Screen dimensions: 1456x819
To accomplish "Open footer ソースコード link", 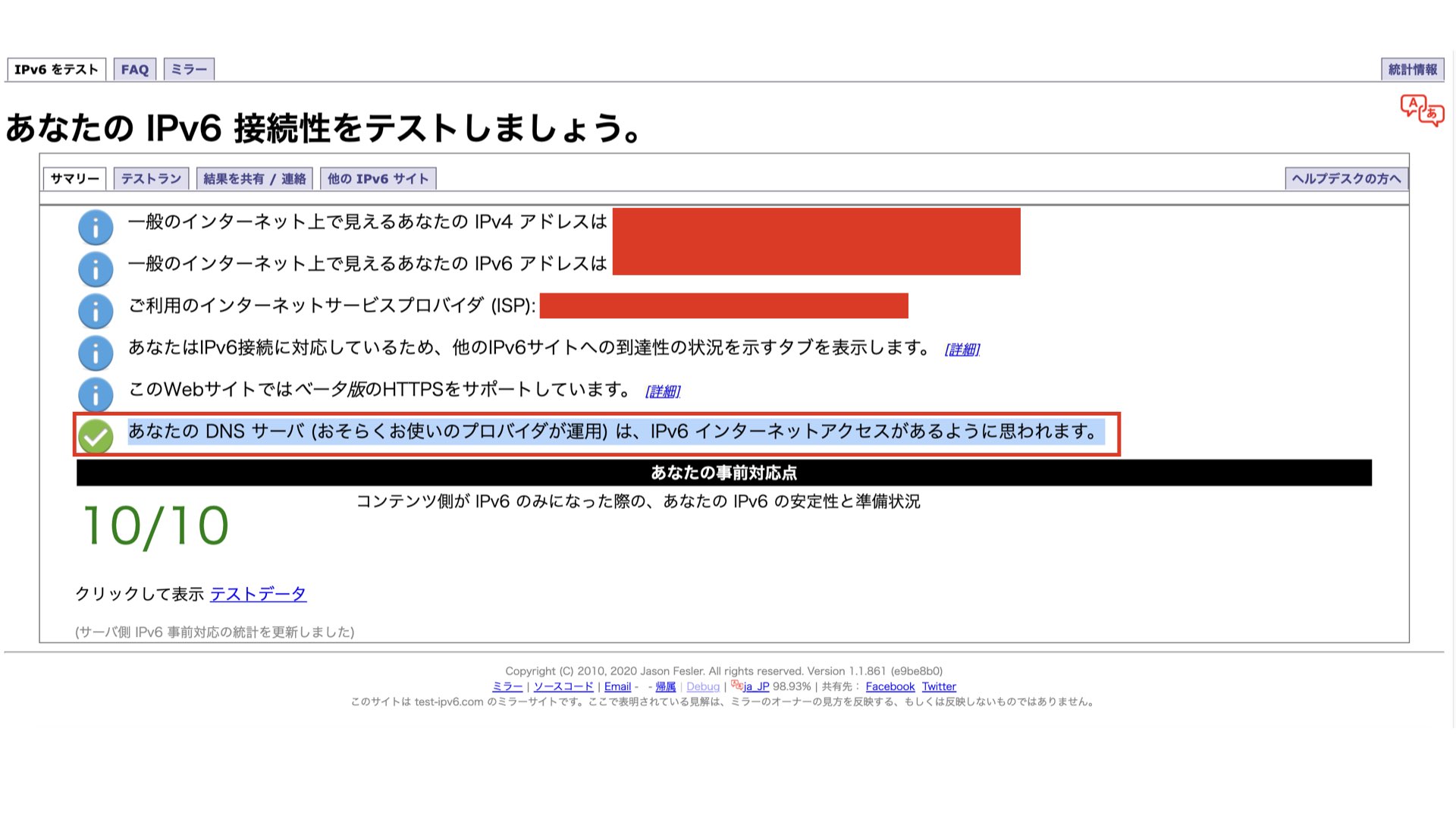I will coord(563,686).
